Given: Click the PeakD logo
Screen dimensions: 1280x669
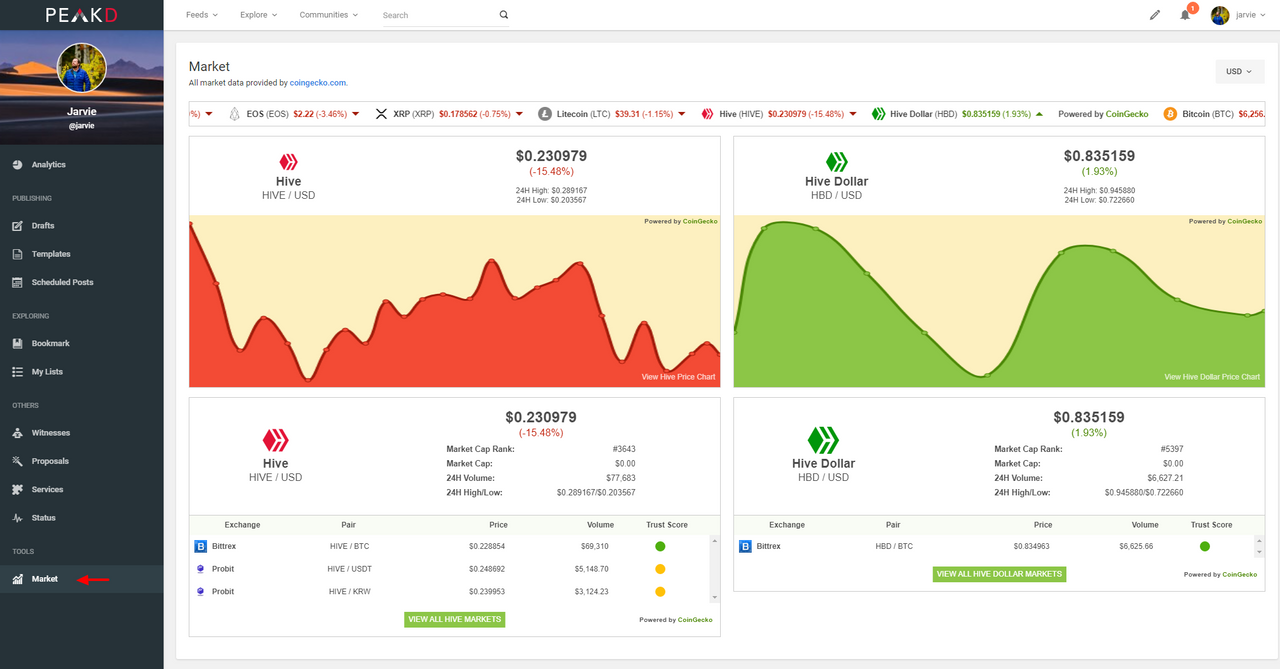Looking at the screenshot, I should [81, 15].
